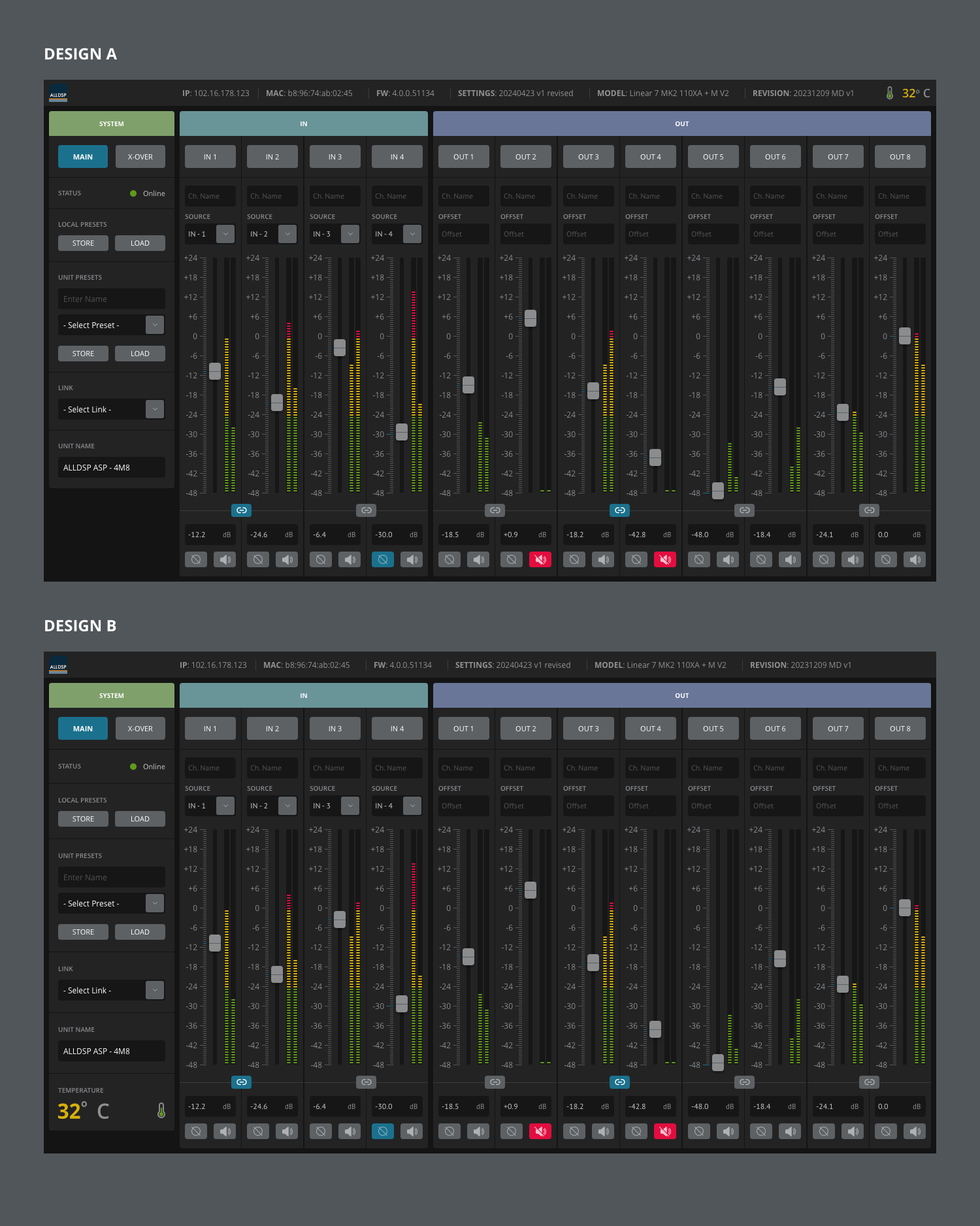Click the ALLDSP logo in Design A
Image resolution: width=980 pixels, height=1226 pixels.
pyautogui.click(x=58, y=93)
